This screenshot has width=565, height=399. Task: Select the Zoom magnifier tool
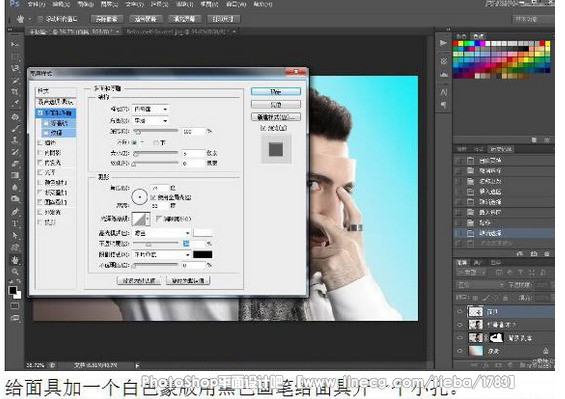click(15, 271)
